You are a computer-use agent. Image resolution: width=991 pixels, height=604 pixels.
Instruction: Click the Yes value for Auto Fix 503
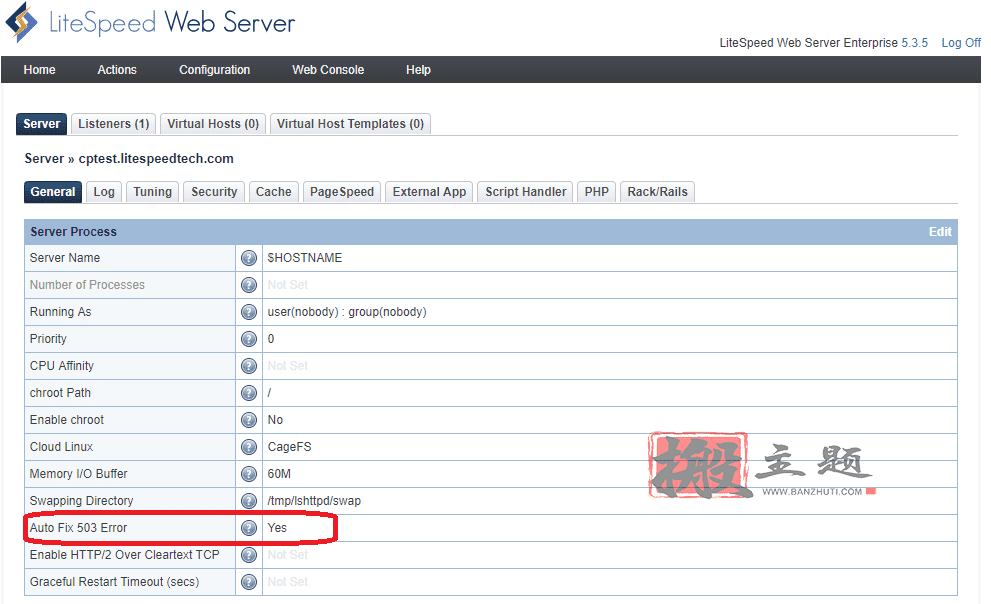277,528
